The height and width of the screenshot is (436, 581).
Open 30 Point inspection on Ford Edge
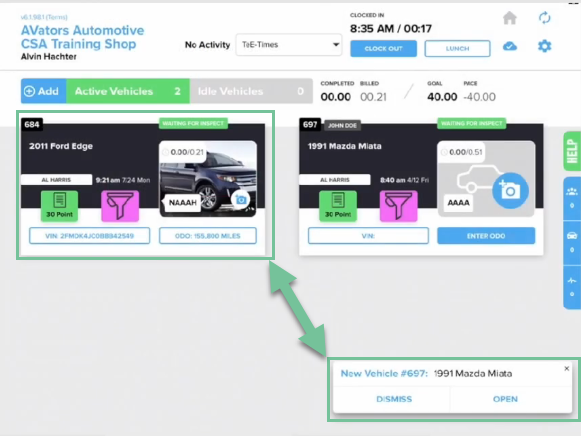(59, 206)
